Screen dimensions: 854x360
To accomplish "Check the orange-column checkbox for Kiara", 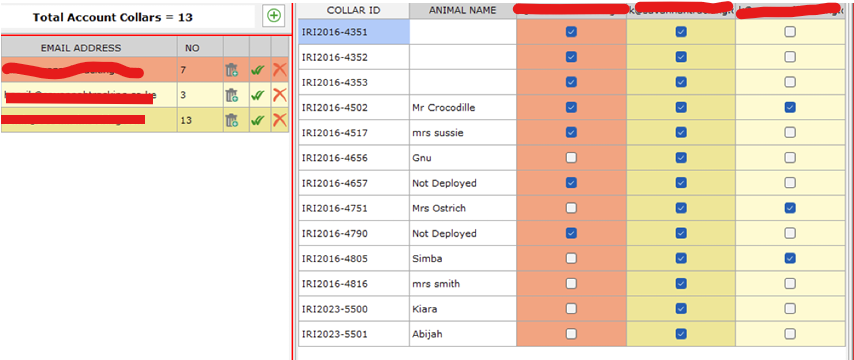I will point(571,309).
